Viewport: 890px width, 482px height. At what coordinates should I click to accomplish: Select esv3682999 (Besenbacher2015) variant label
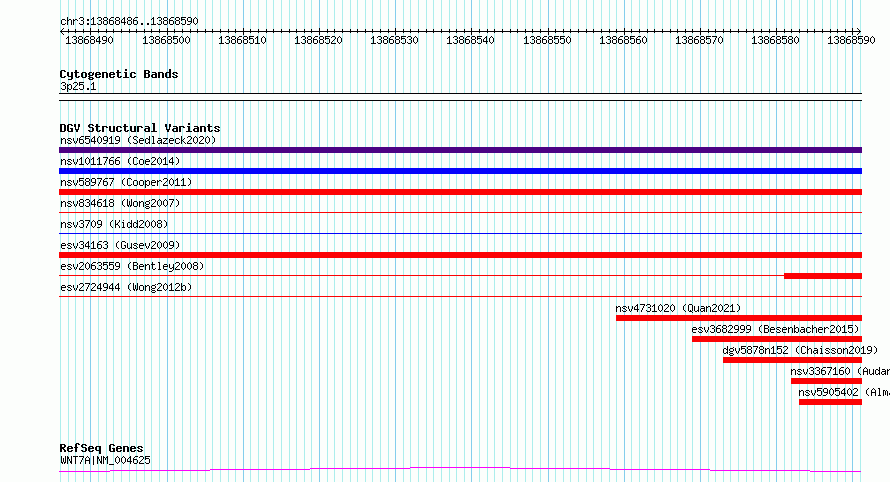pyautogui.click(x=775, y=329)
